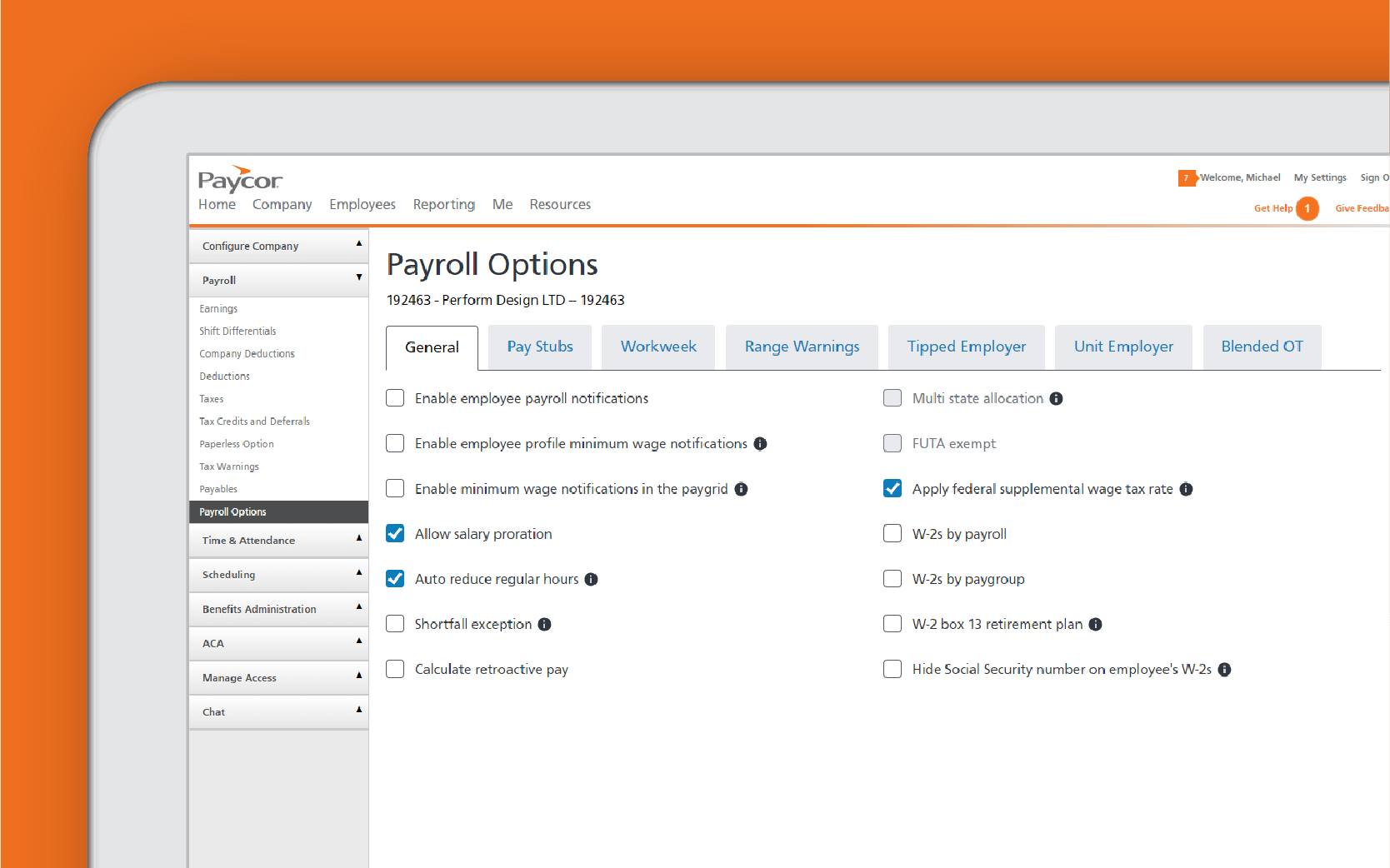Open My Settings link

1320,177
